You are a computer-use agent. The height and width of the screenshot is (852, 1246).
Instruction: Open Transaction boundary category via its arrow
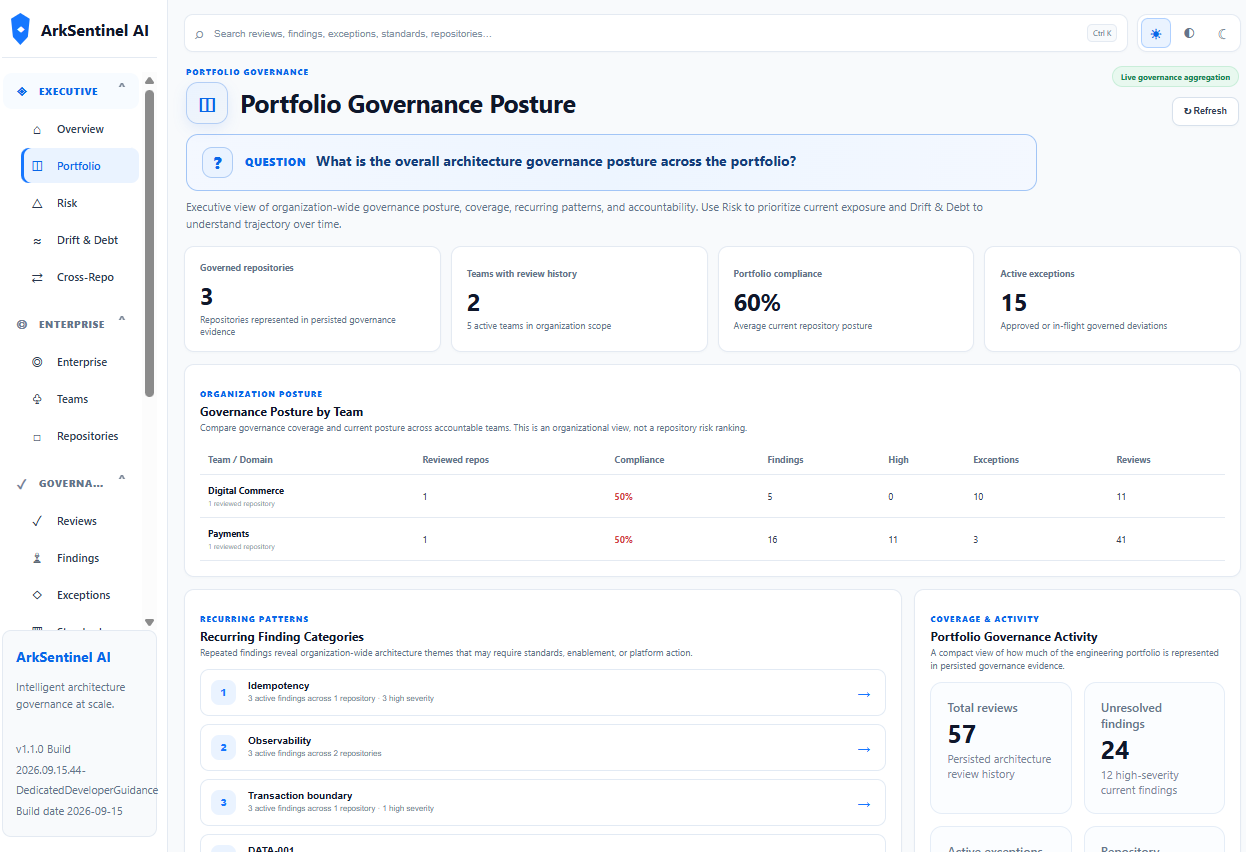(x=864, y=803)
